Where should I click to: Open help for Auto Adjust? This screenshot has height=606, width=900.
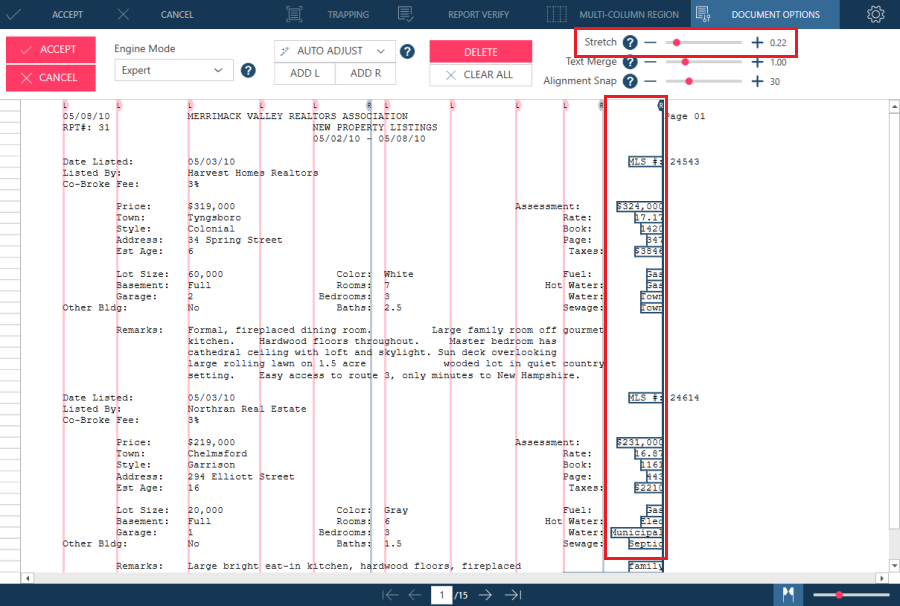[x=407, y=52]
